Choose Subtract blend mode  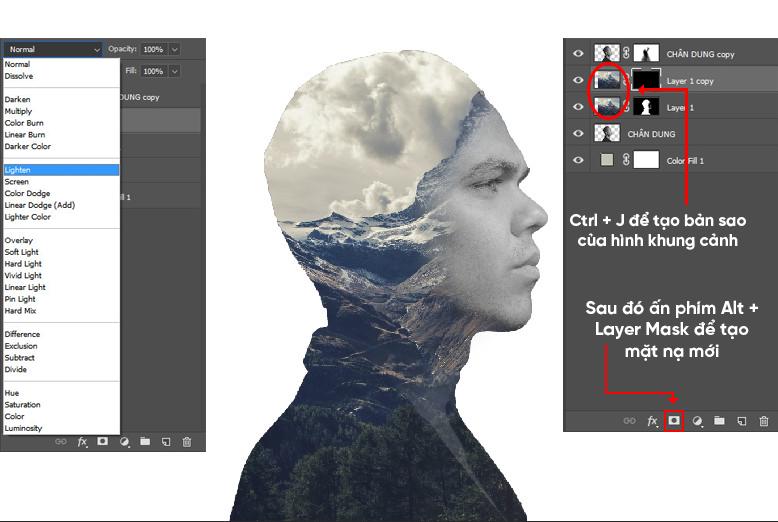click(61, 358)
